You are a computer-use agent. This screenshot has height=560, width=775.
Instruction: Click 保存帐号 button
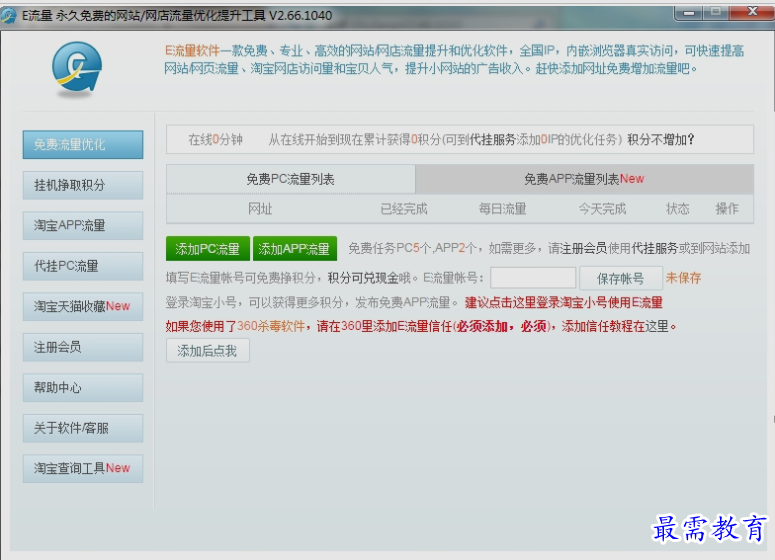click(621, 278)
